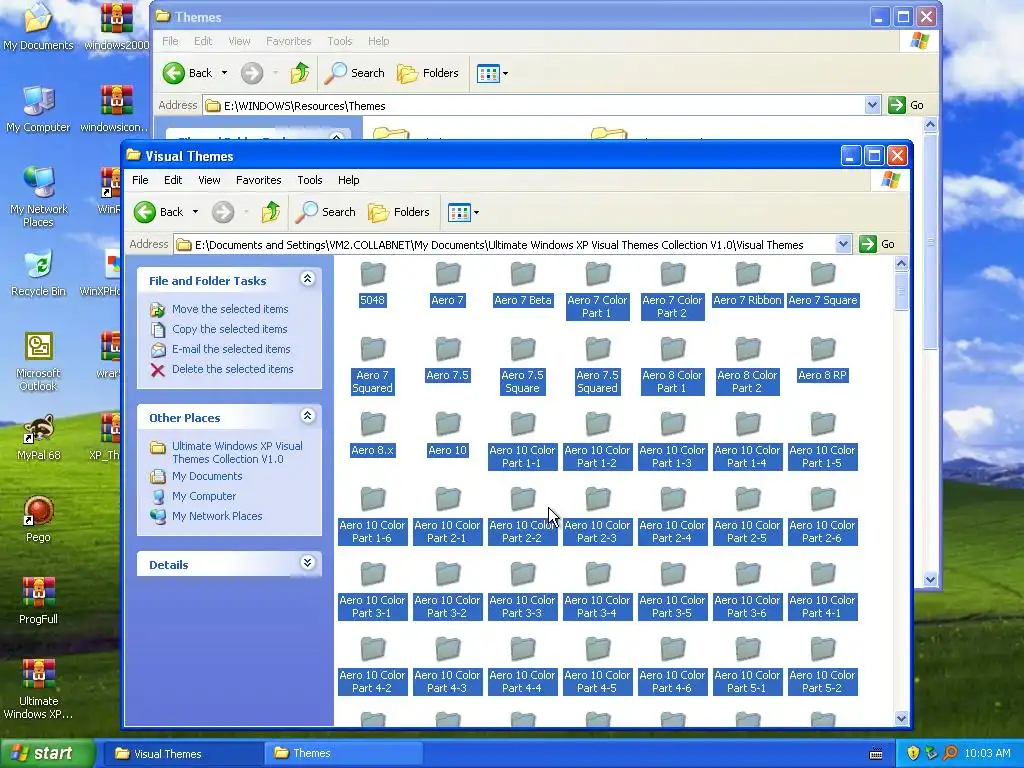This screenshot has width=1024, height=768.
Task: Open Search in Visual Themes toolbar
Action: pyautogui.click(x=325, y=212)
